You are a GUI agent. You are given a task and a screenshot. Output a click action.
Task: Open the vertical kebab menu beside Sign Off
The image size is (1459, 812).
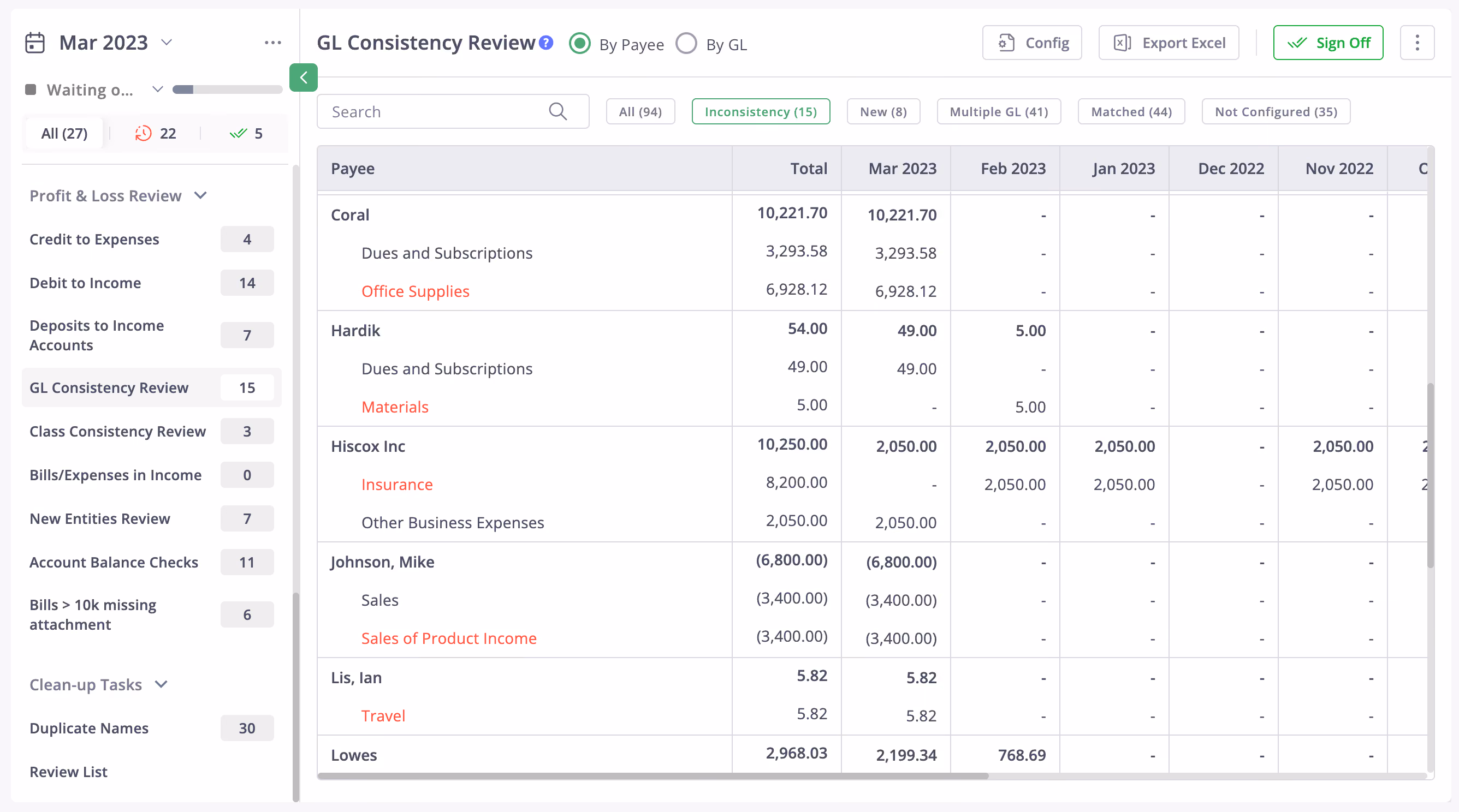[1417, 43]
